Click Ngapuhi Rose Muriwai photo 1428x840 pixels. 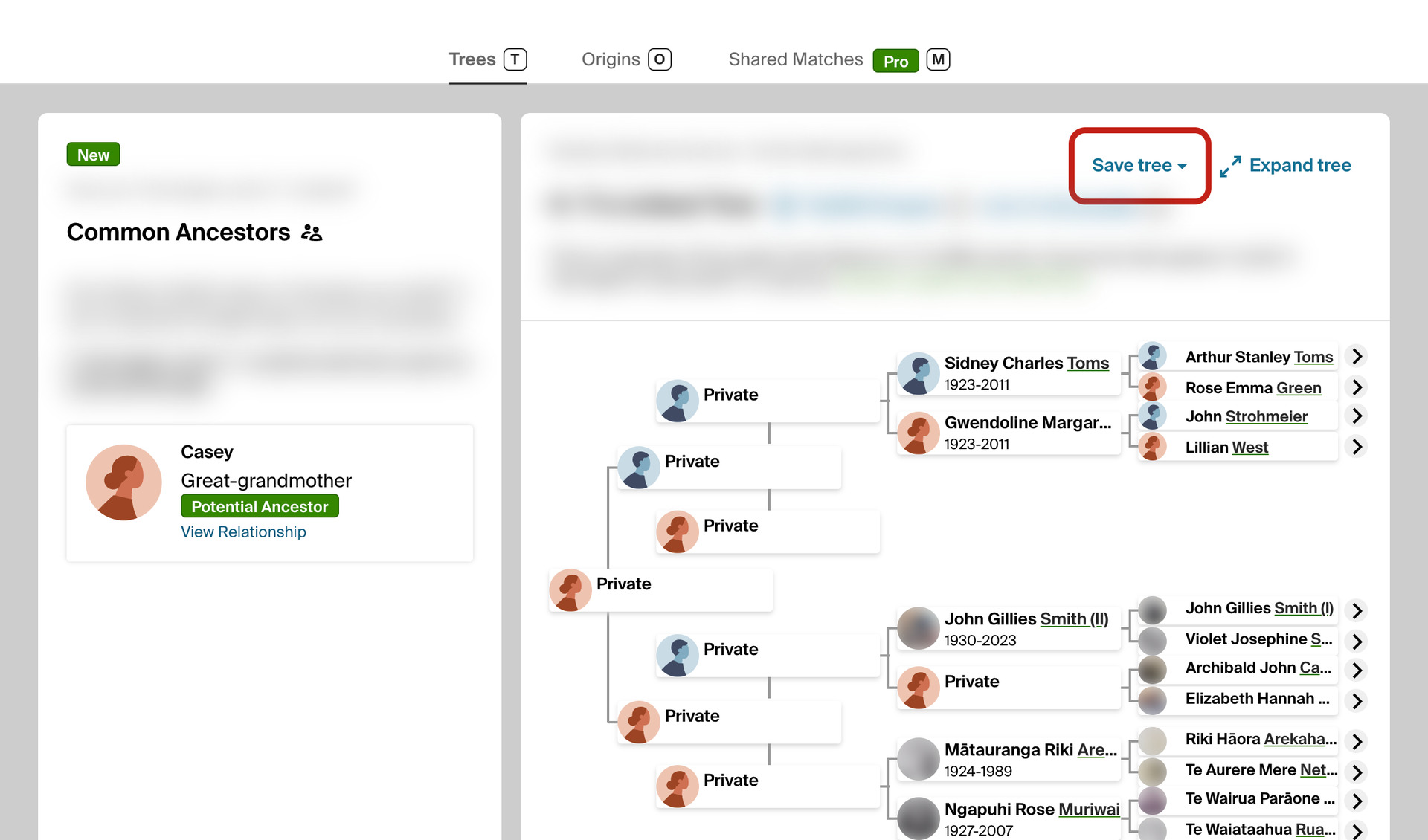point(919,818)
